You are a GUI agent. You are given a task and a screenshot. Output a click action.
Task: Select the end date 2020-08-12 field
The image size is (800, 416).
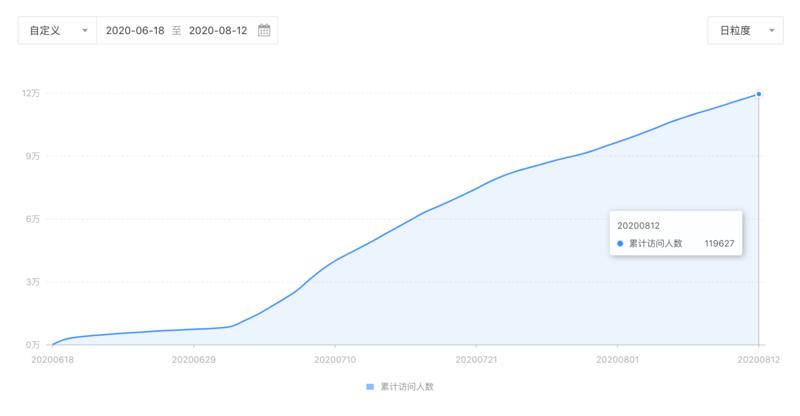pos(218,30)
